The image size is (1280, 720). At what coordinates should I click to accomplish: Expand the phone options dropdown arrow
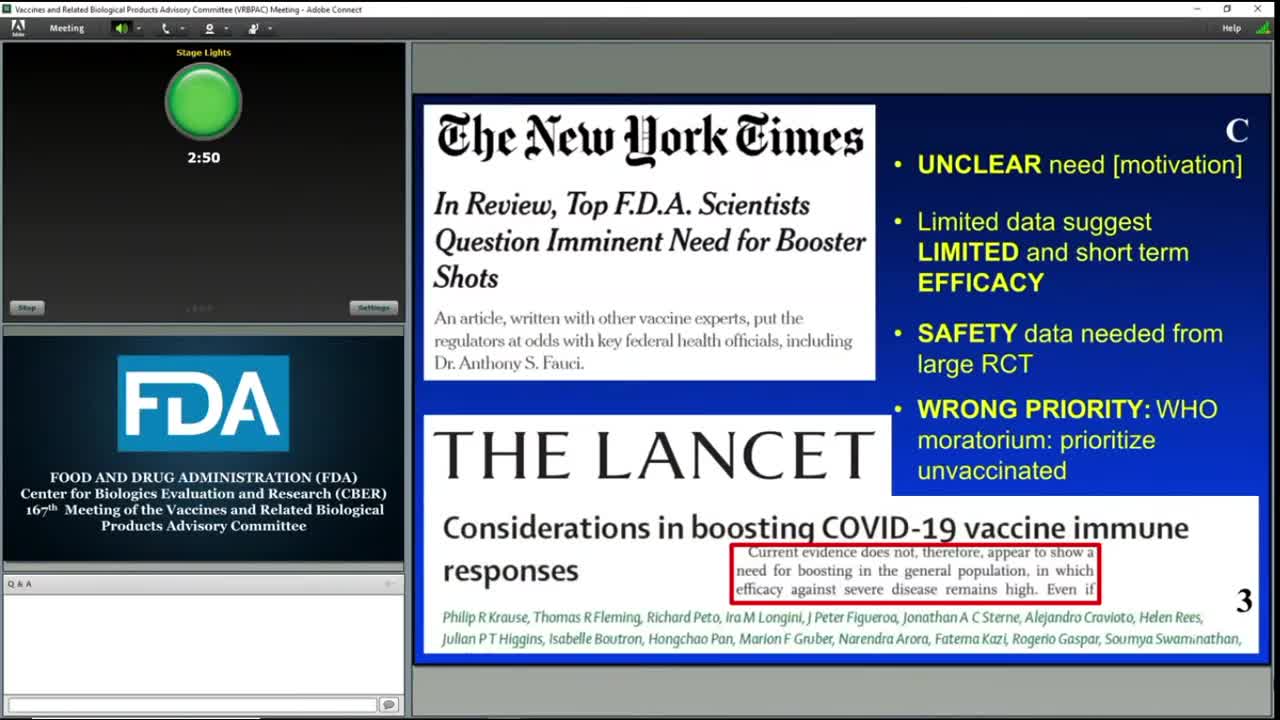(x=182, y=29)
